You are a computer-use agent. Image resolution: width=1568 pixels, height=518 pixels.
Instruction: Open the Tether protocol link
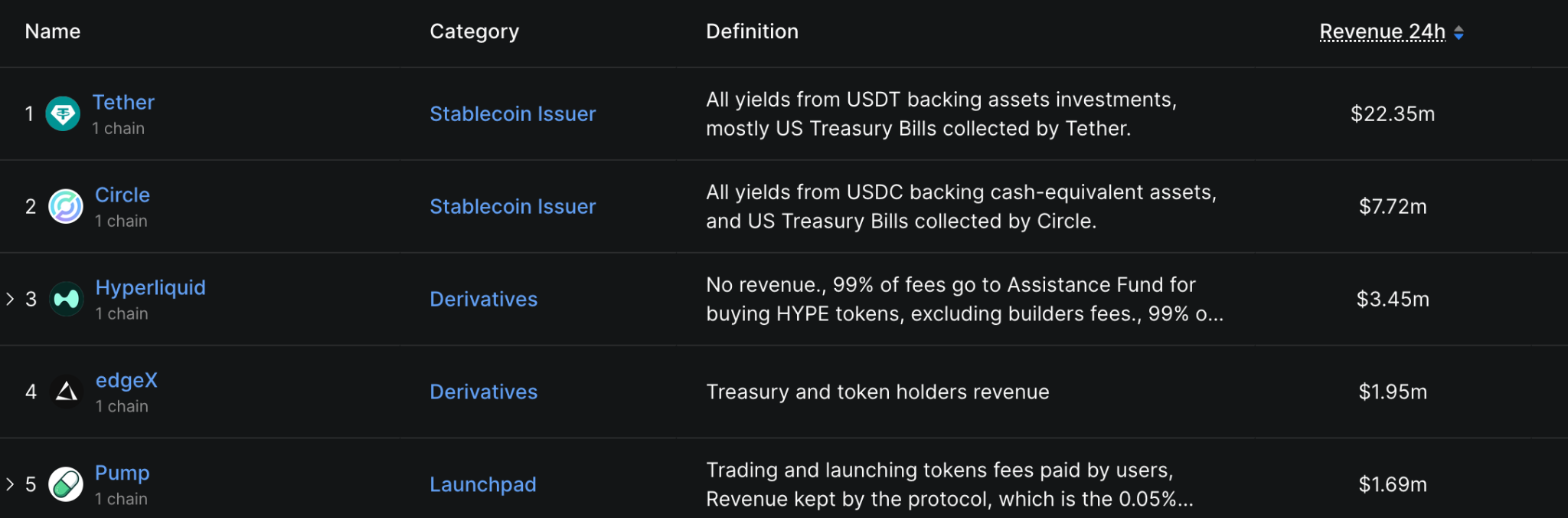click(123, 102)
